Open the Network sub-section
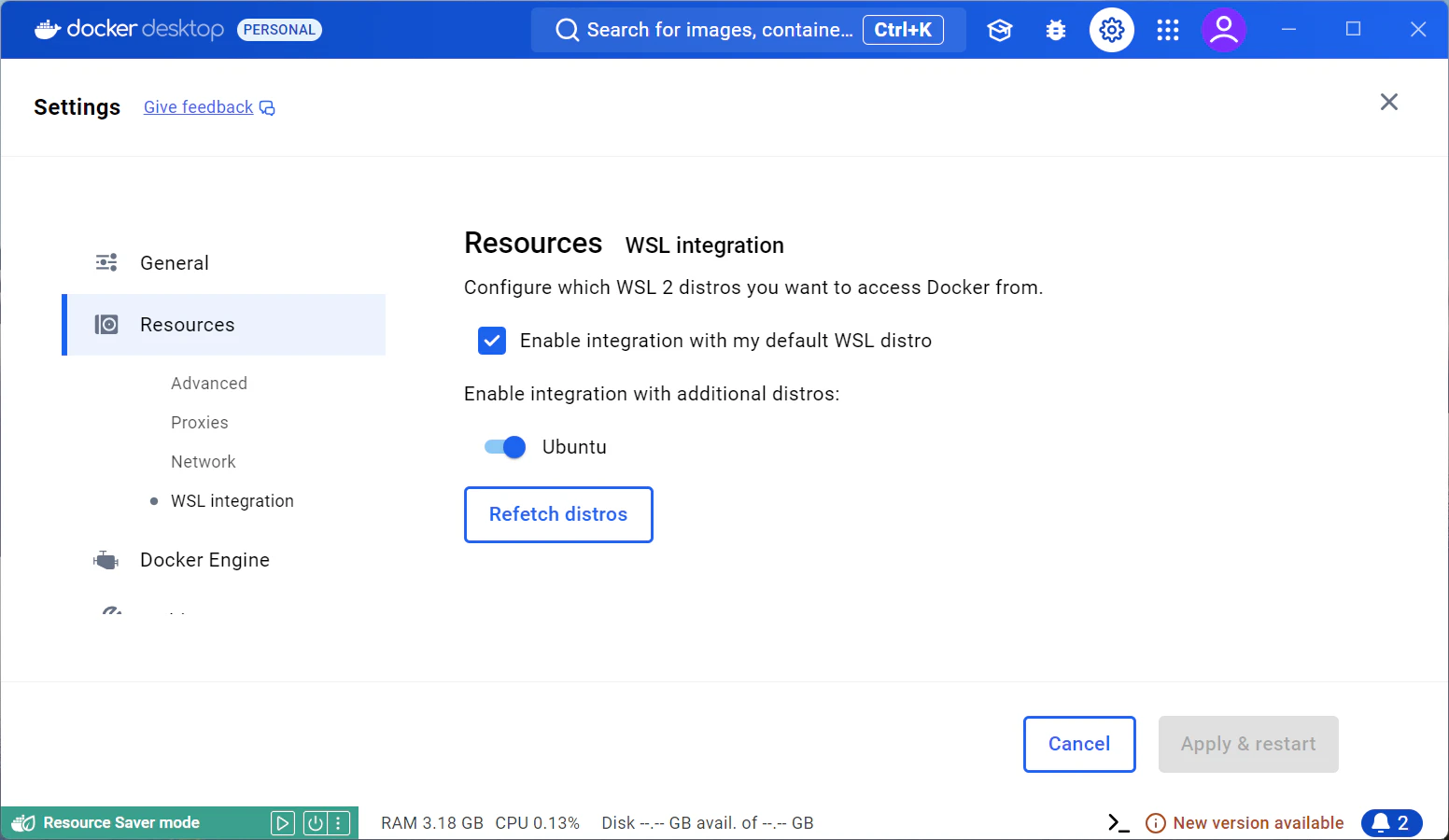 point(204,462)
